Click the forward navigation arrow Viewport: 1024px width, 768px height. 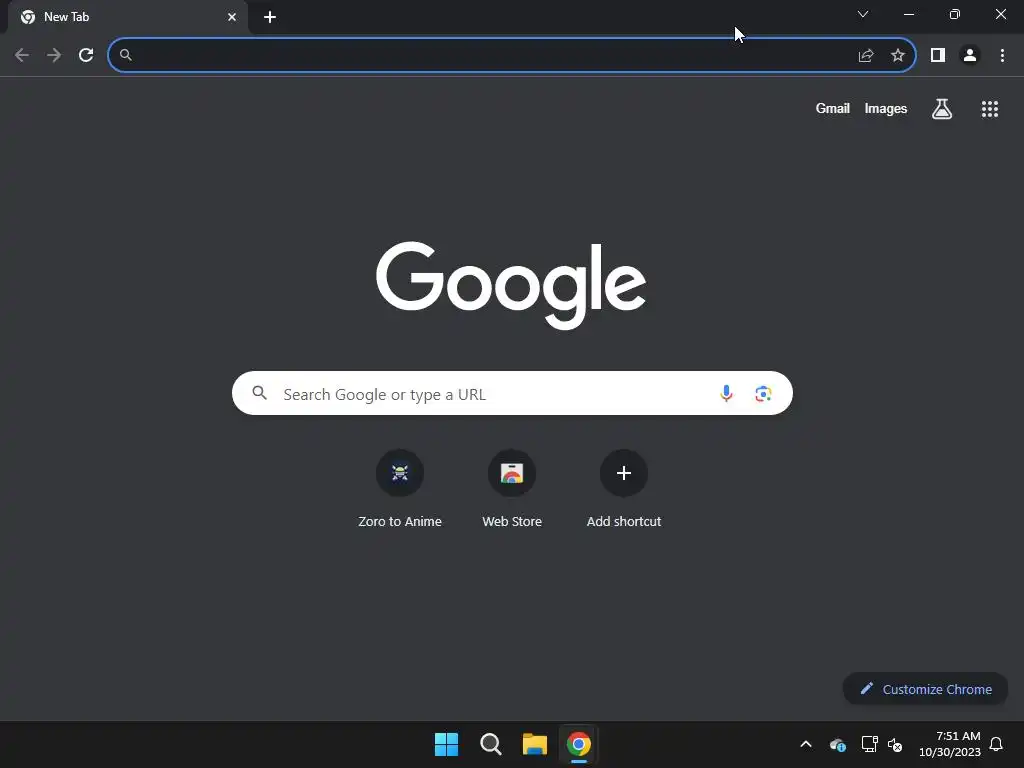(54, 56)
